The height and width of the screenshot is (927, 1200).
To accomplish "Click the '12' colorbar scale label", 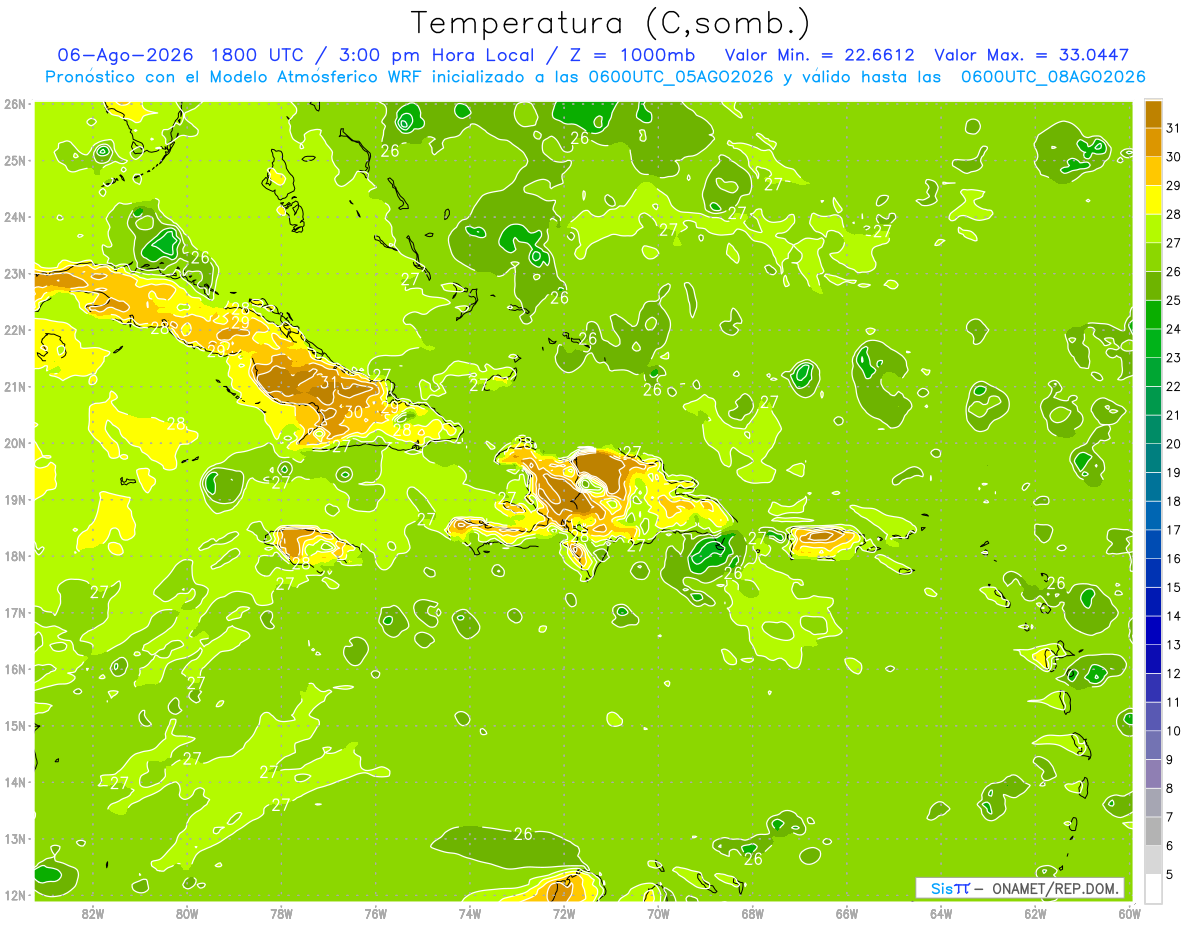I will [x=1174, y=673].
